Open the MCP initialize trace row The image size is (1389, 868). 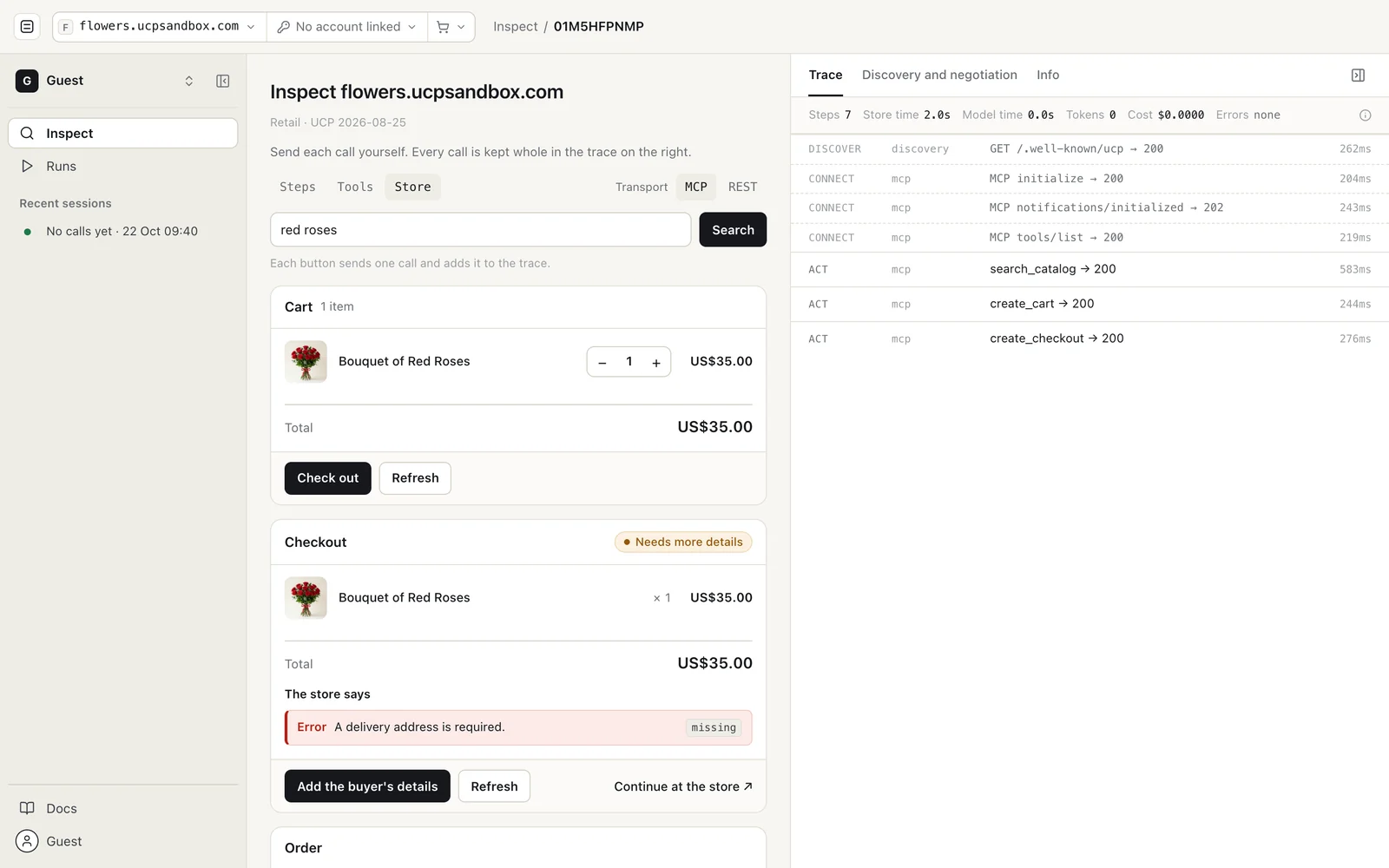(x=1089, y=178)
